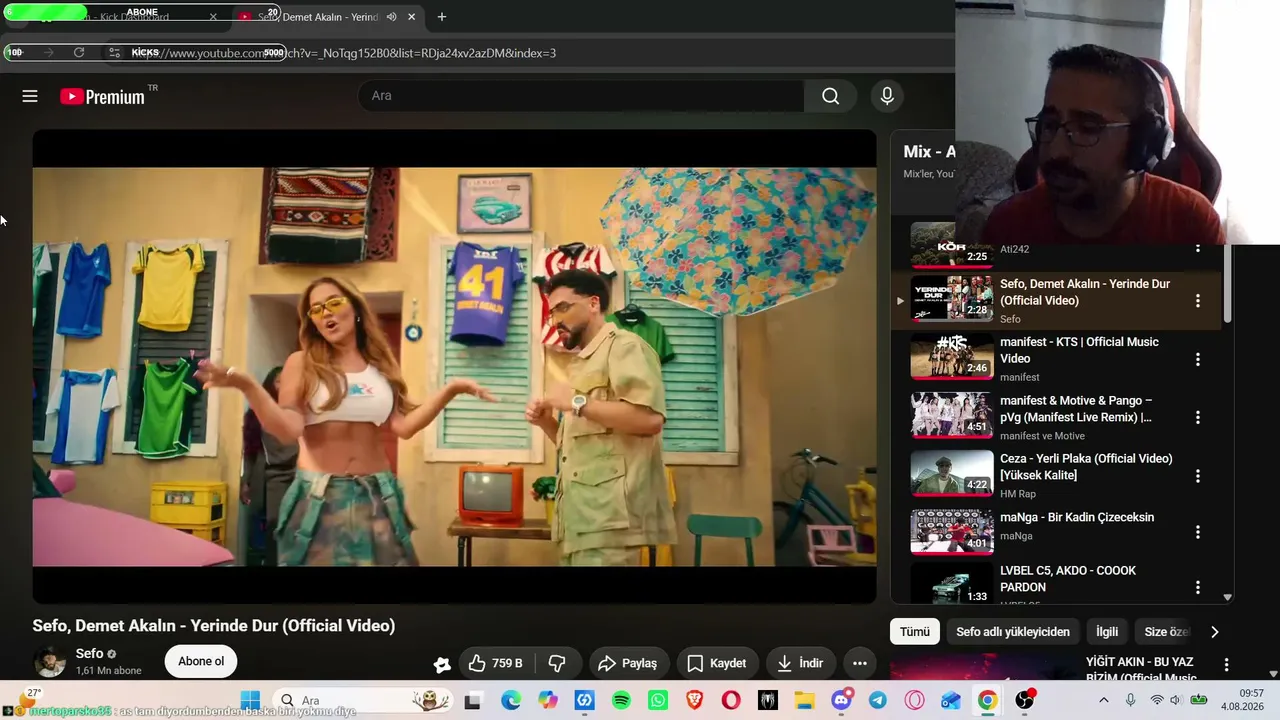
Task: Open the YouTube guide hamburger menu
Action: coord(30,96)
